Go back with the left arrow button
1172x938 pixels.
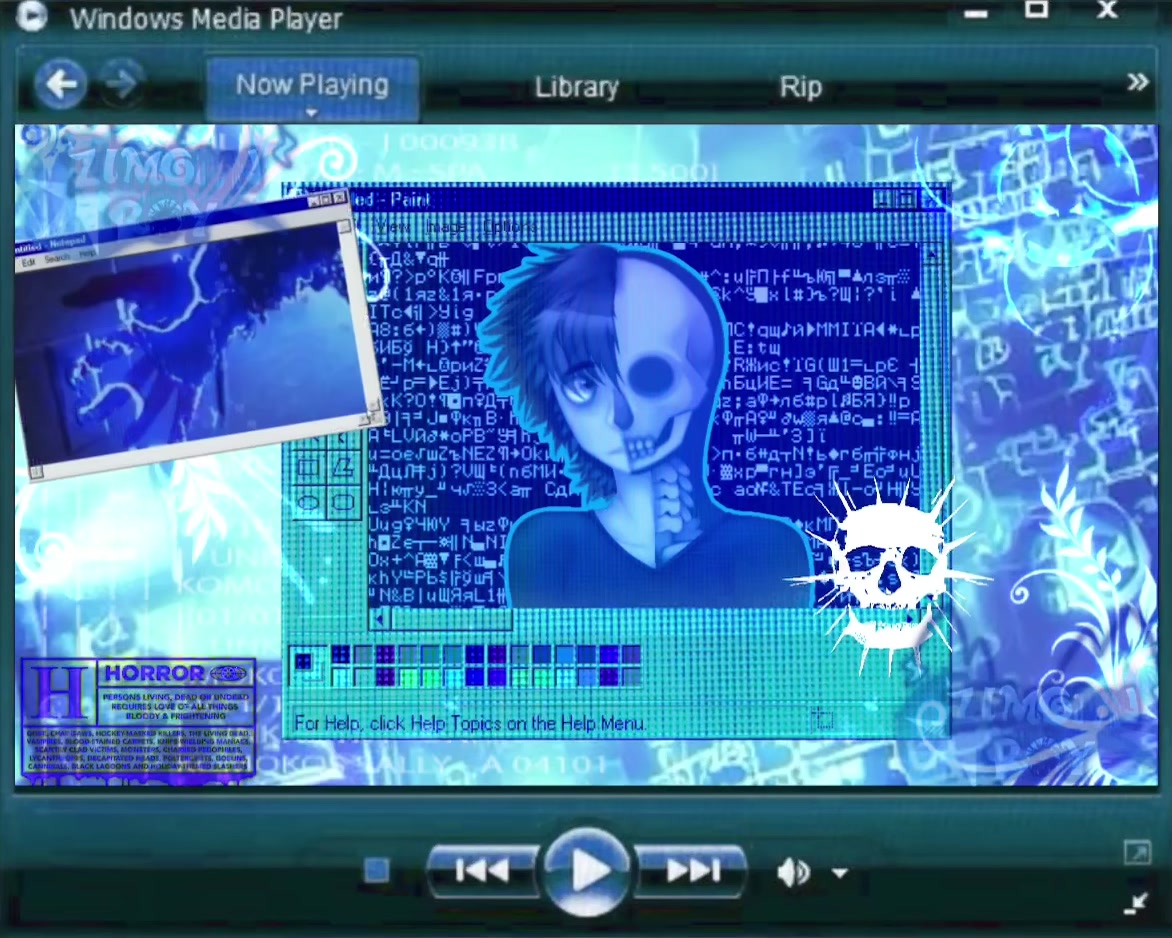[x=61, y=83]
